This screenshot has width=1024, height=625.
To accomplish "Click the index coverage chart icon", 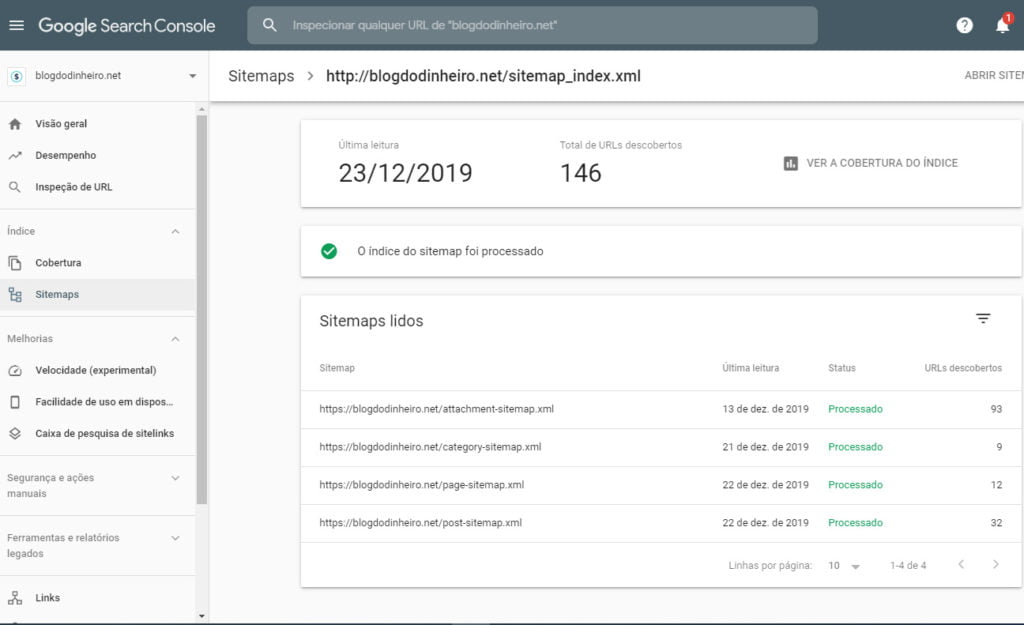I will [x=790, y=163].
